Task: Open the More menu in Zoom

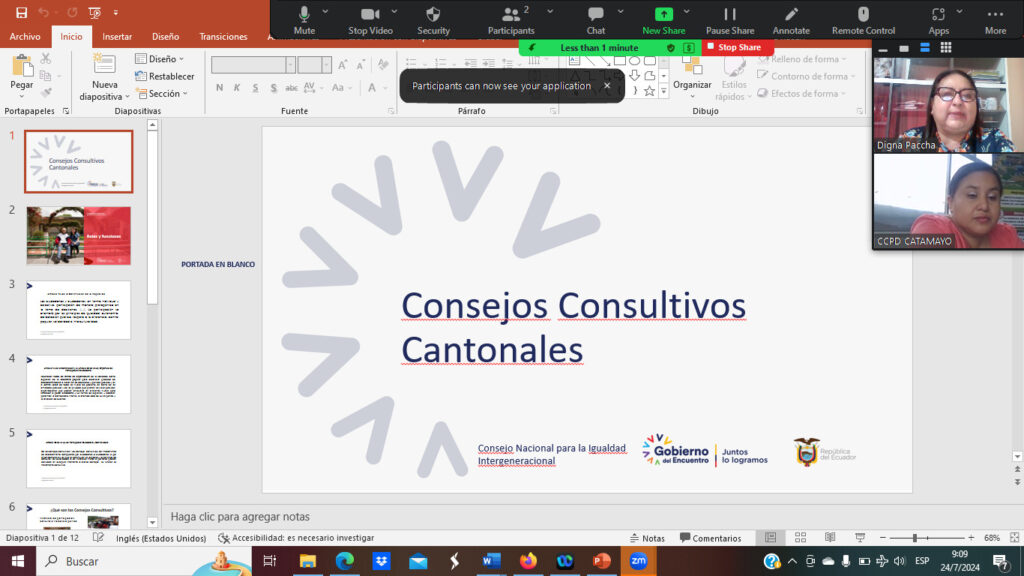Action: tap(995, 21)
